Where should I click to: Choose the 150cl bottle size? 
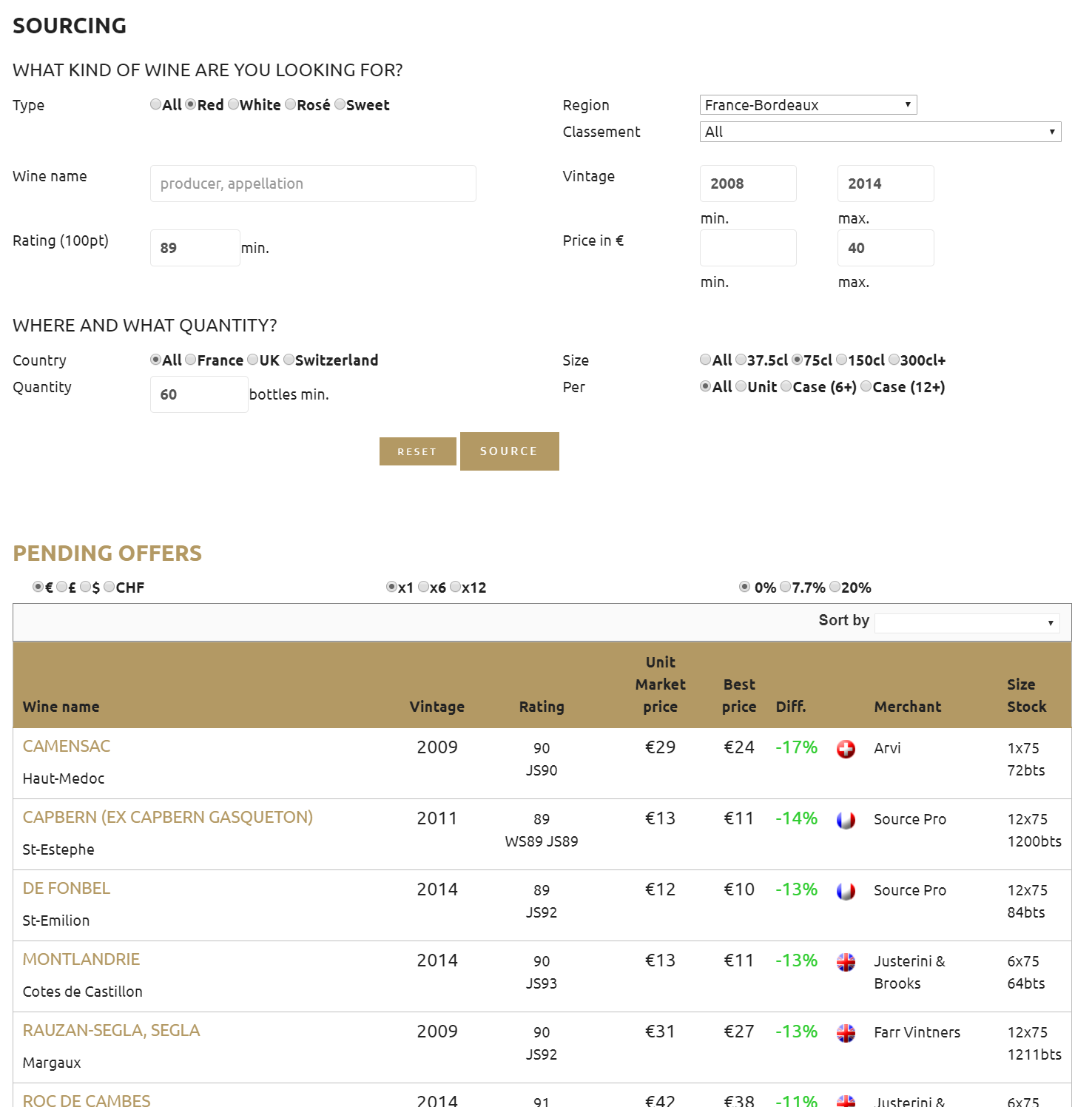pos(841,360)
